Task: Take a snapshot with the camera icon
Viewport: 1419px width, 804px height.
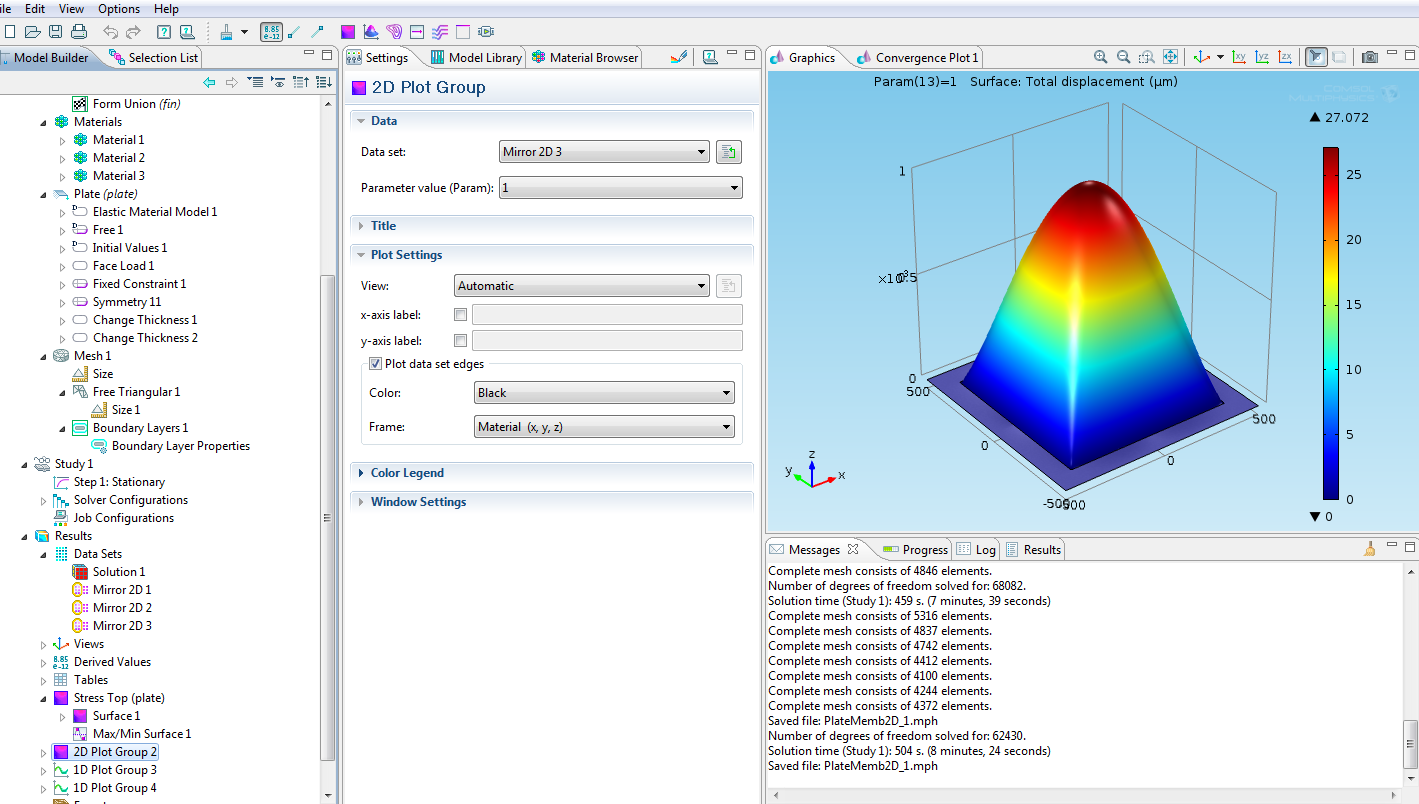Action: 1370,58
